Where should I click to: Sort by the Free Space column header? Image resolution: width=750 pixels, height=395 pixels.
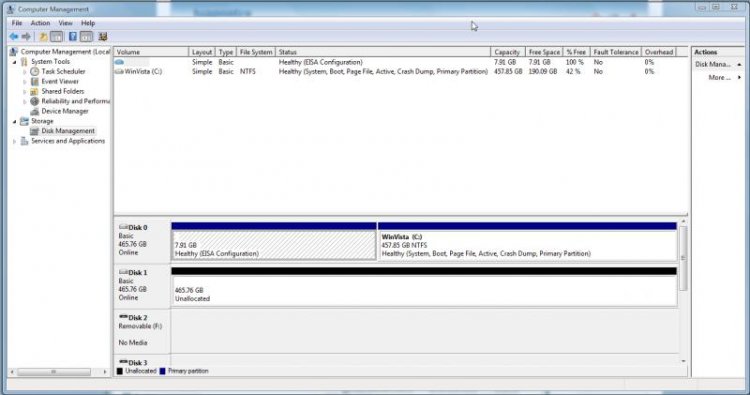tap(544, 52)
